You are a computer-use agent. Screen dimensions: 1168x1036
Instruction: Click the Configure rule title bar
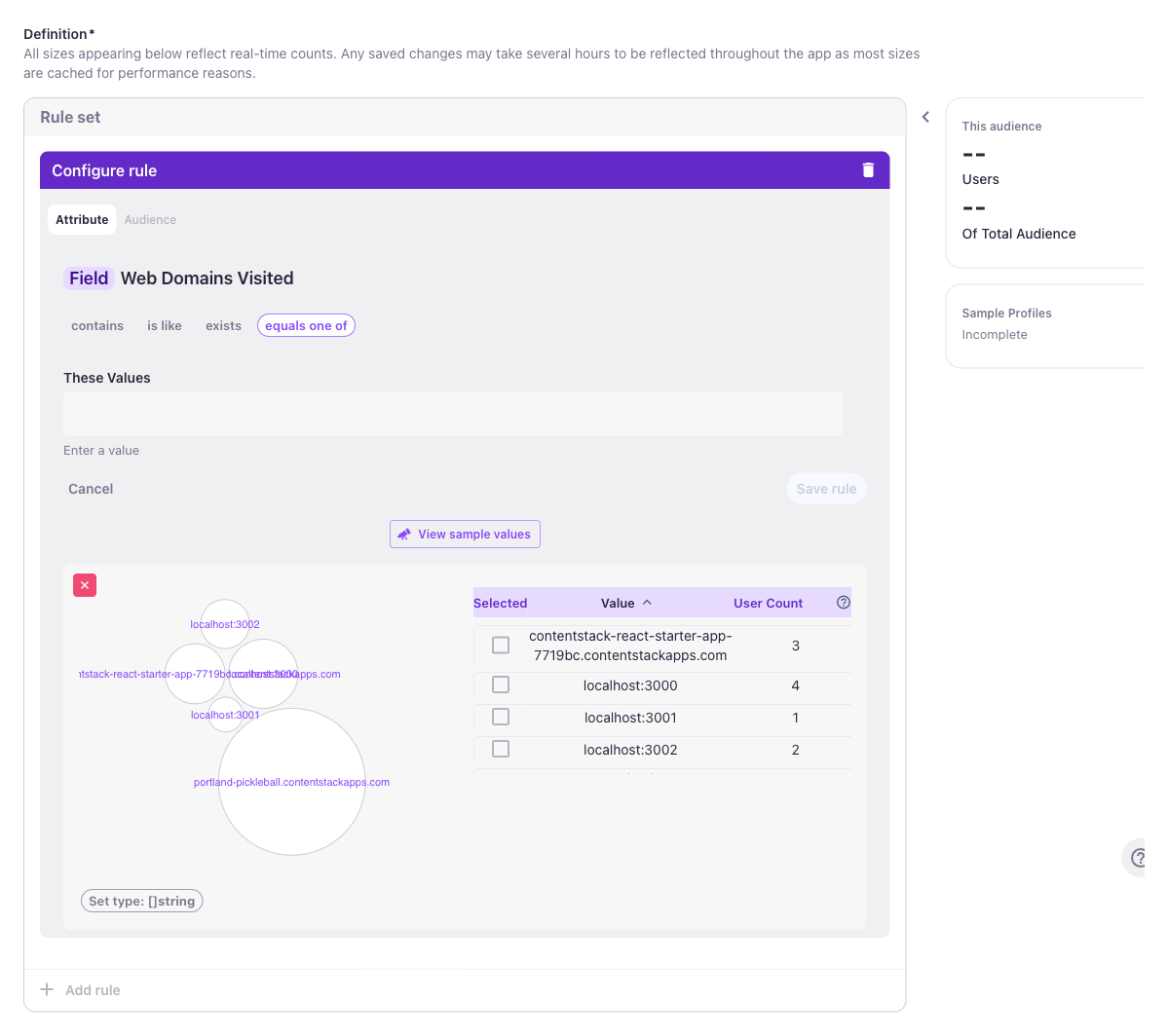click(465, 170)
